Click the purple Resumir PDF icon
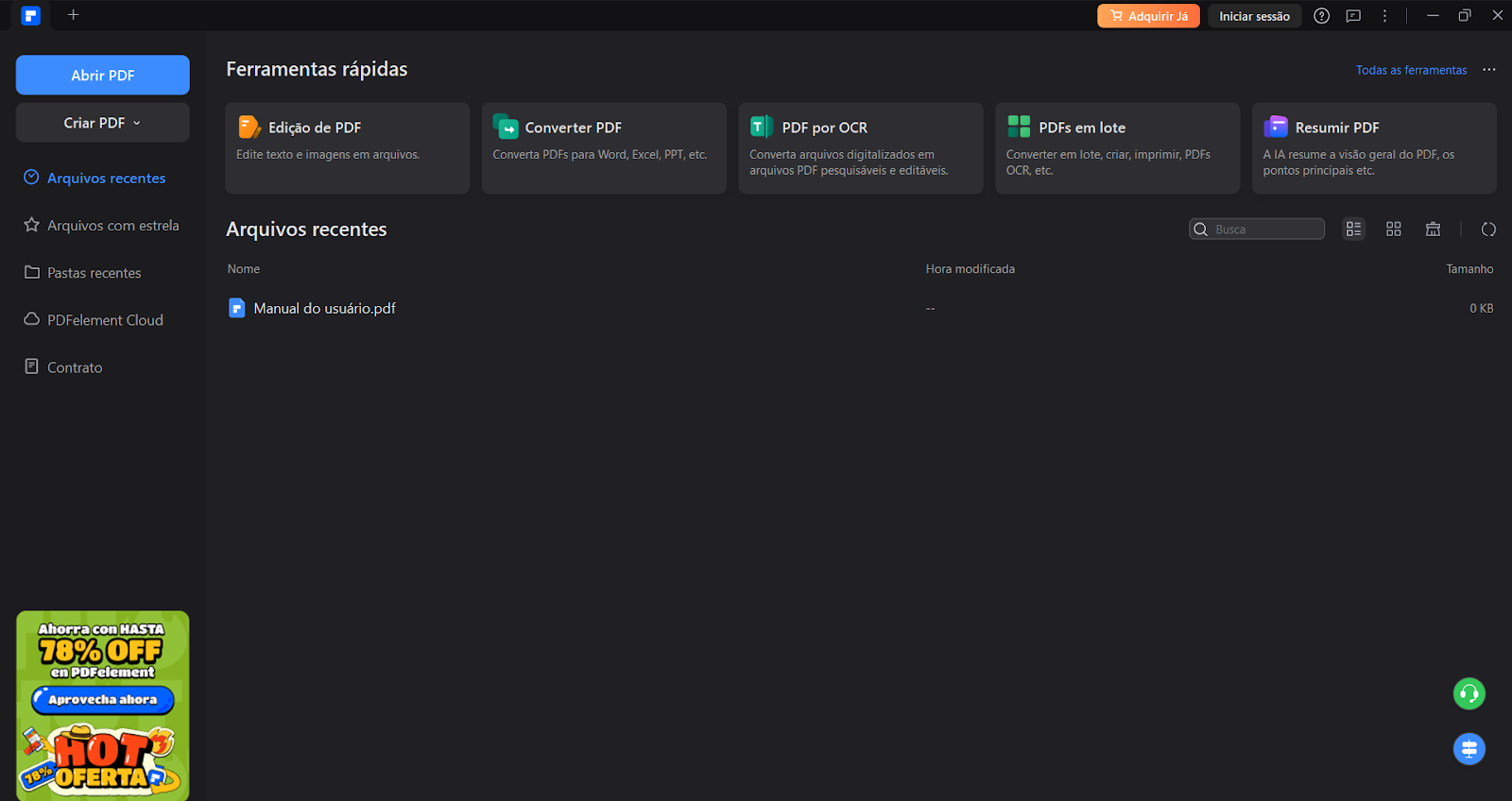This screenshot has width=1512, height=801. [1276, 127]
